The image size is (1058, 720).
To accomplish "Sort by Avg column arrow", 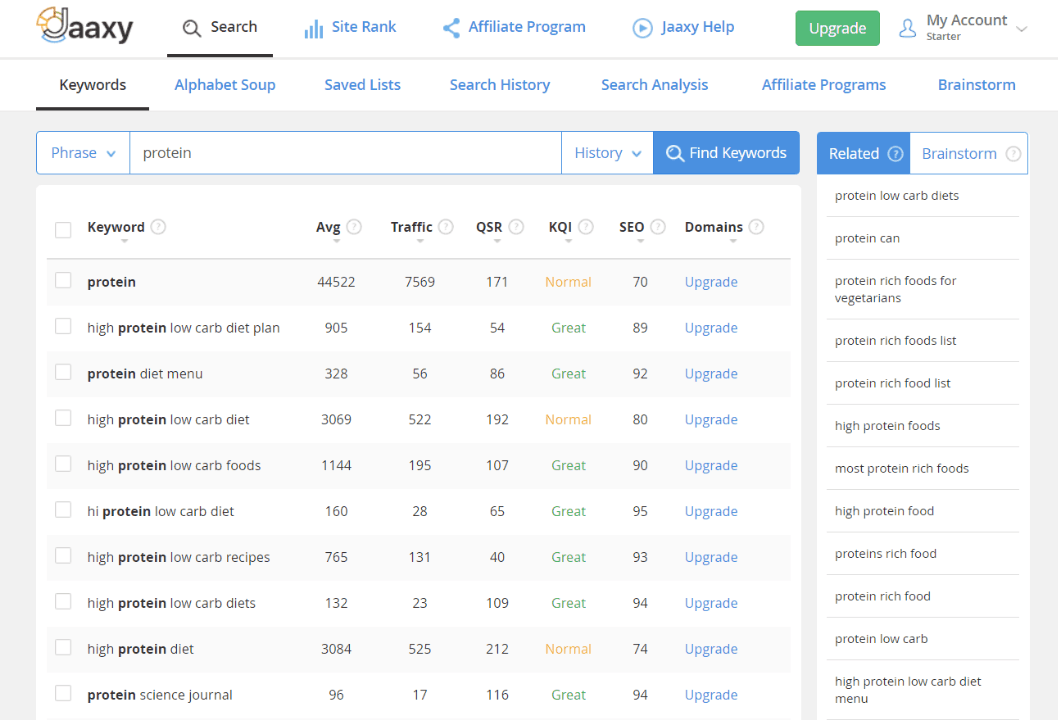I will (336, 241).
